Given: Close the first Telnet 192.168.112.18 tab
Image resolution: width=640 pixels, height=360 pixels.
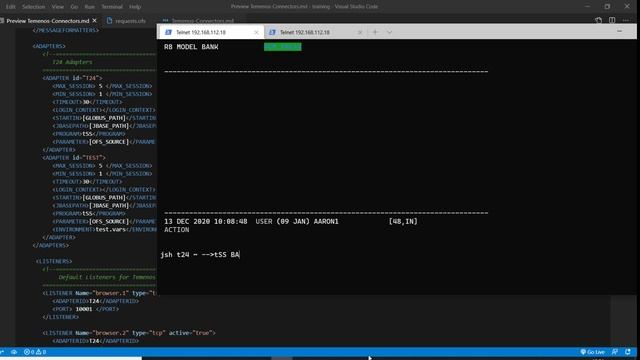Looking at the screenshot, I should 256,32.
